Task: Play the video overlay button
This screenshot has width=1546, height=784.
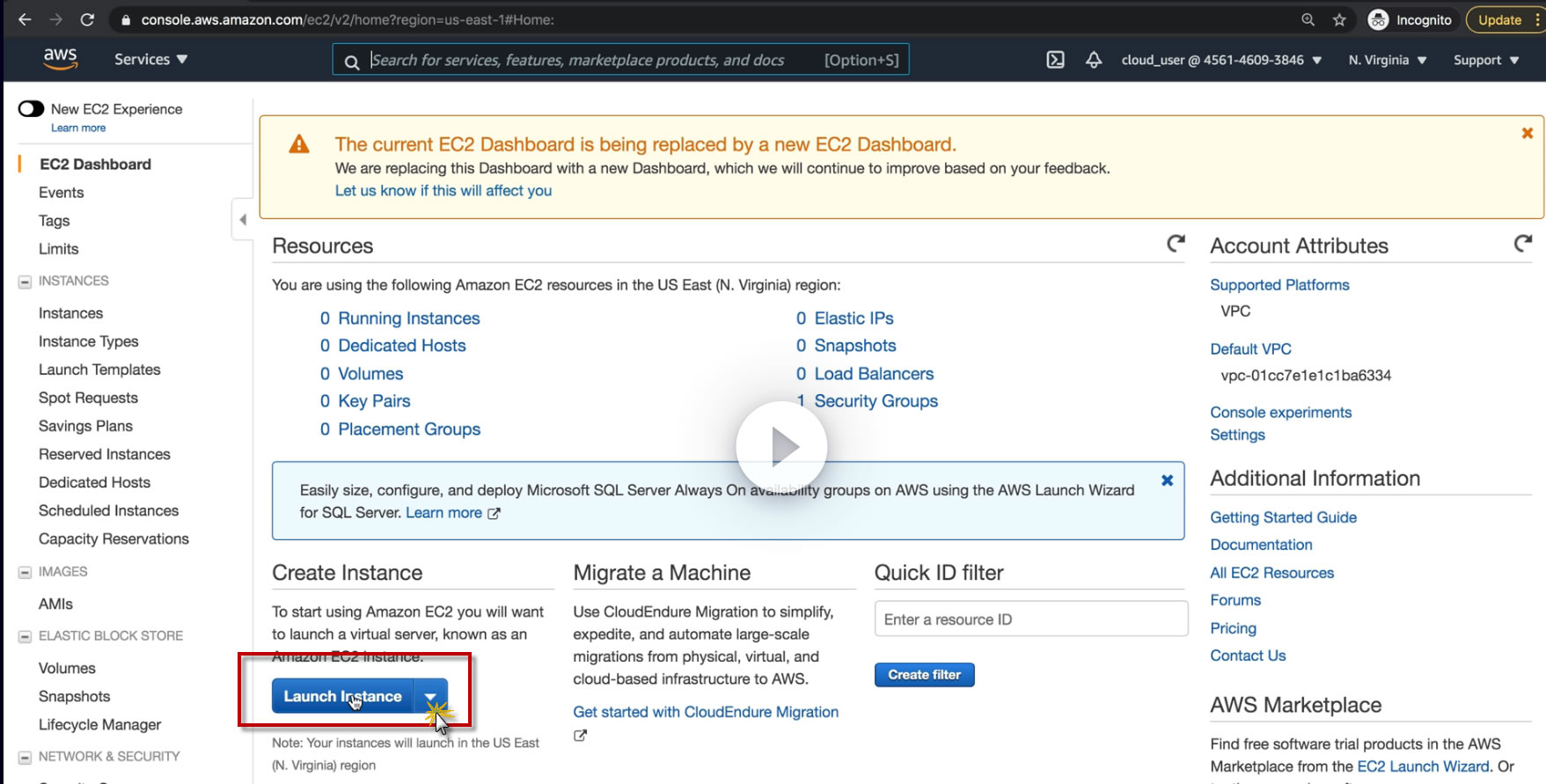Action: pos(781,447)
